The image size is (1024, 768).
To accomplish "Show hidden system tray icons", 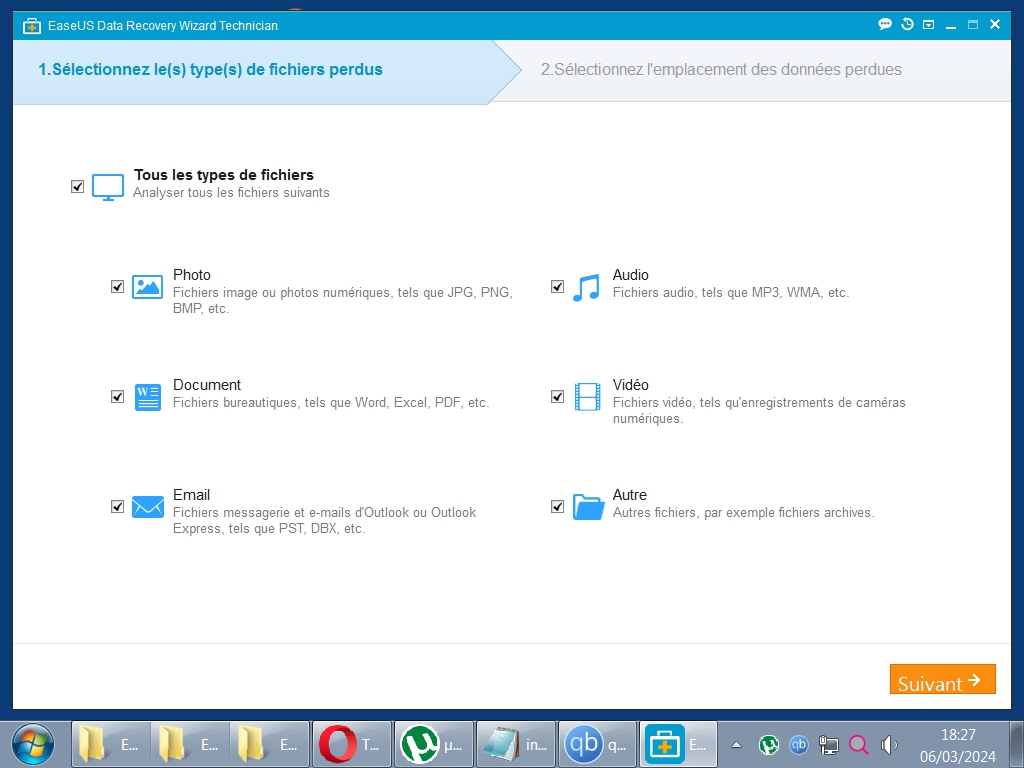I will [736, 744].
